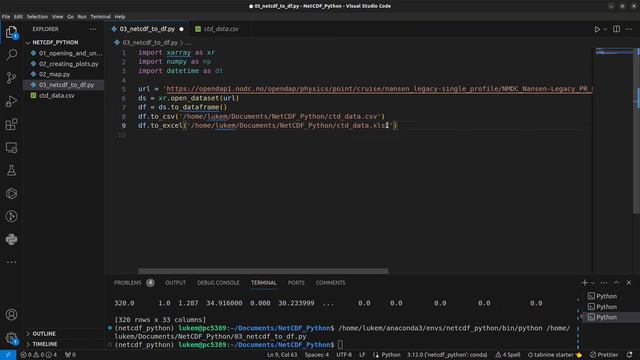Viewport: 640px width, 360px height.
Task: Open the View menu
Action: 57,17
